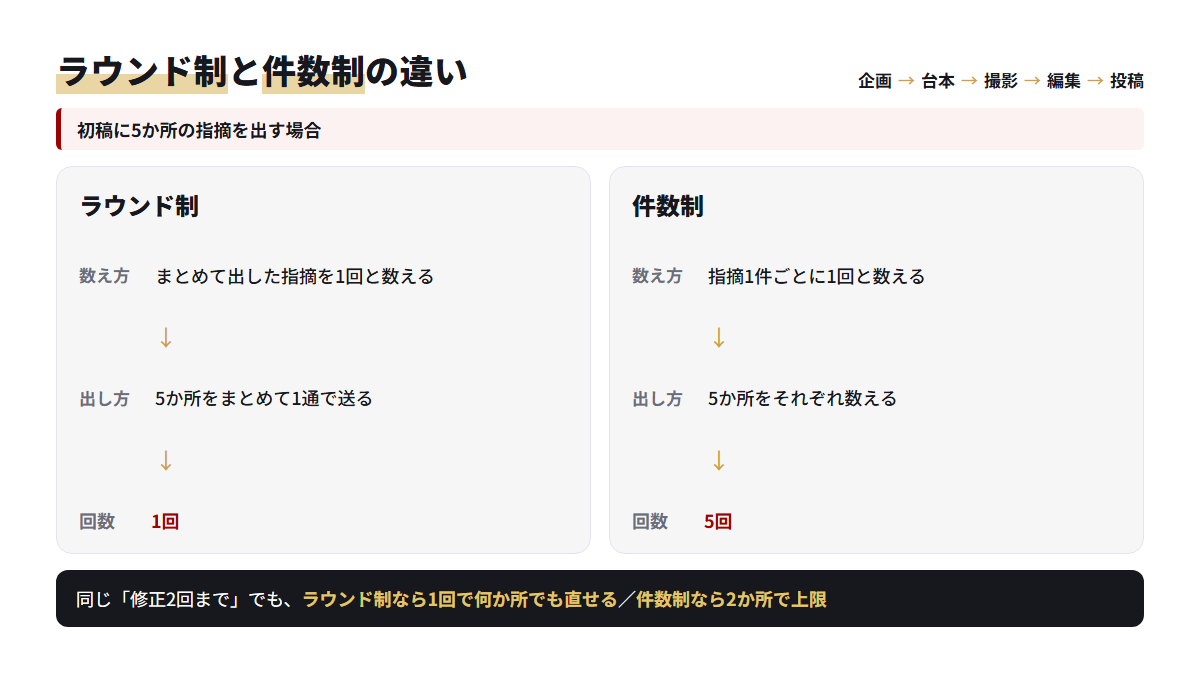Click 数え方 label in 件数制 card

tap(657, 276)
